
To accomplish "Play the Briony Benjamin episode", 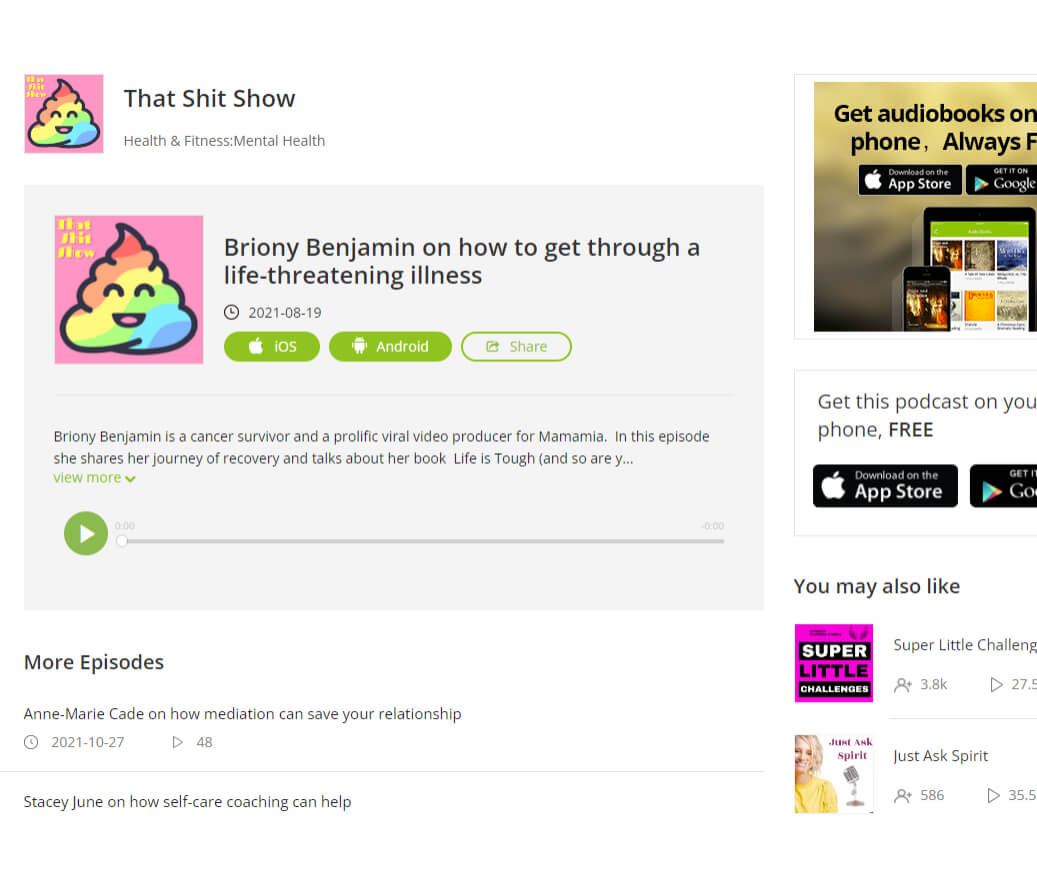I will [86, 533].
